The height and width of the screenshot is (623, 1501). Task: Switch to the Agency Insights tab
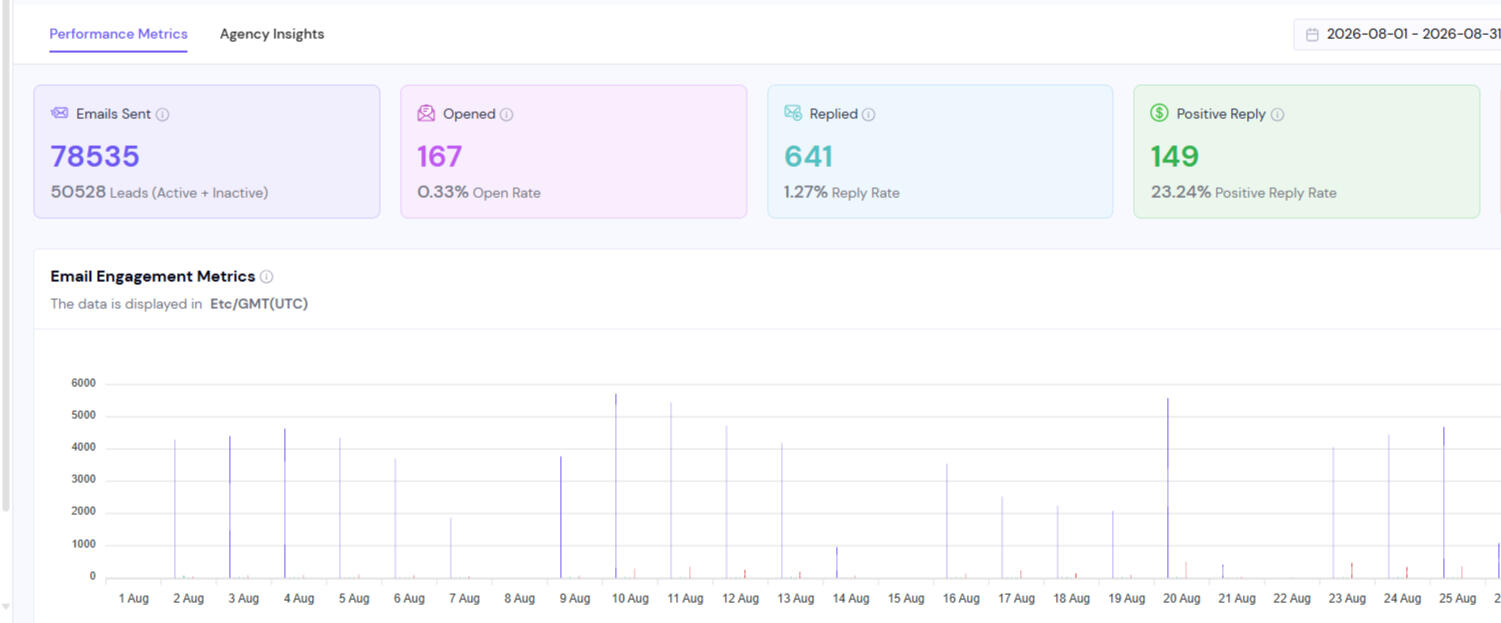tap(272, 34)
